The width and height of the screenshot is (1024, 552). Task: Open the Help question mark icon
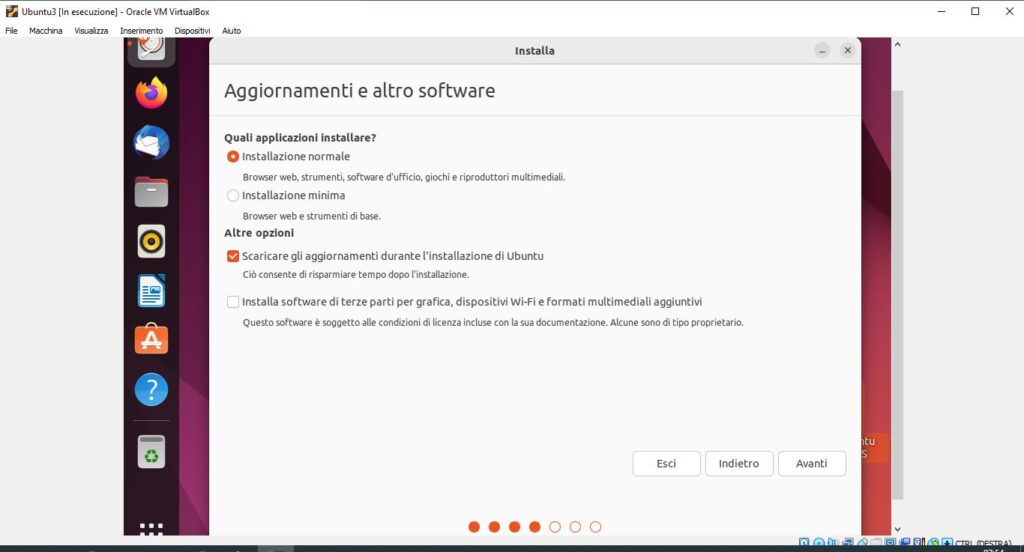(151, 389)
